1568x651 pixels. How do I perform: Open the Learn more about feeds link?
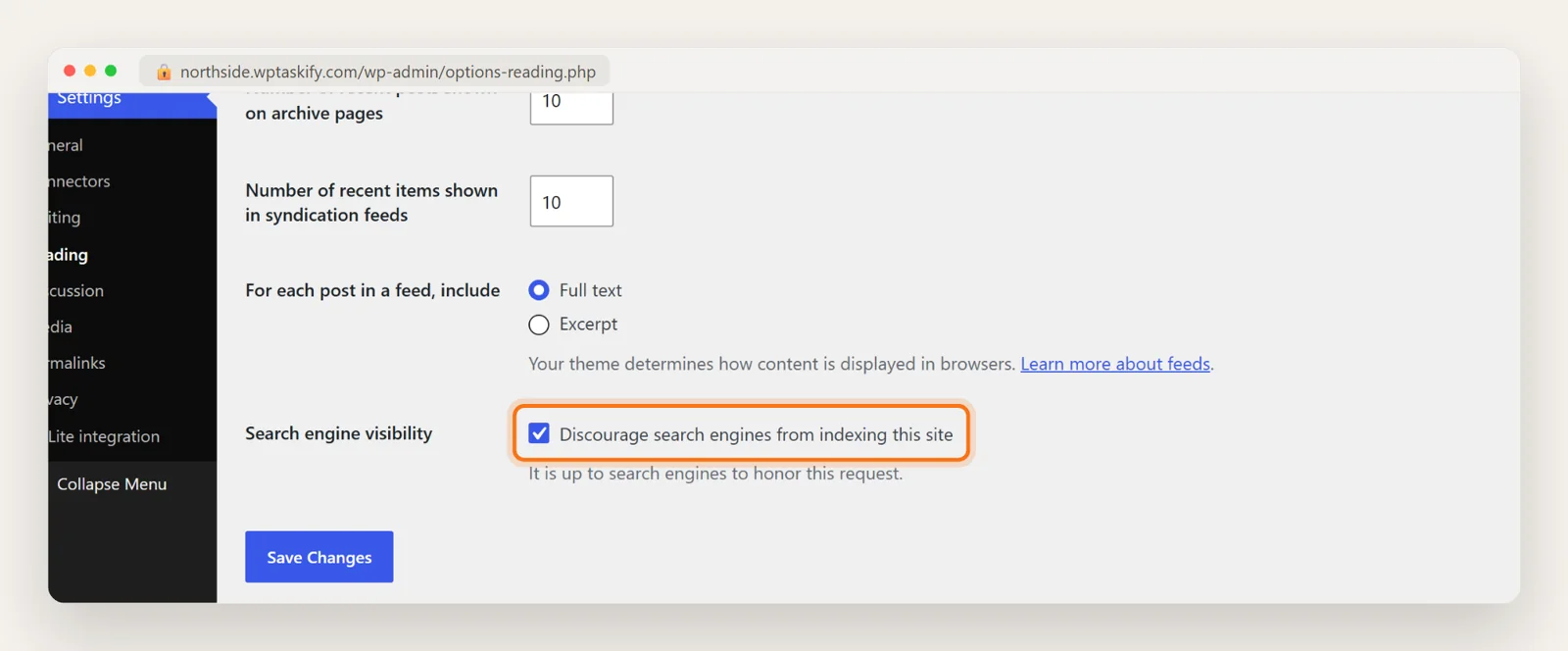[1115, 364]
